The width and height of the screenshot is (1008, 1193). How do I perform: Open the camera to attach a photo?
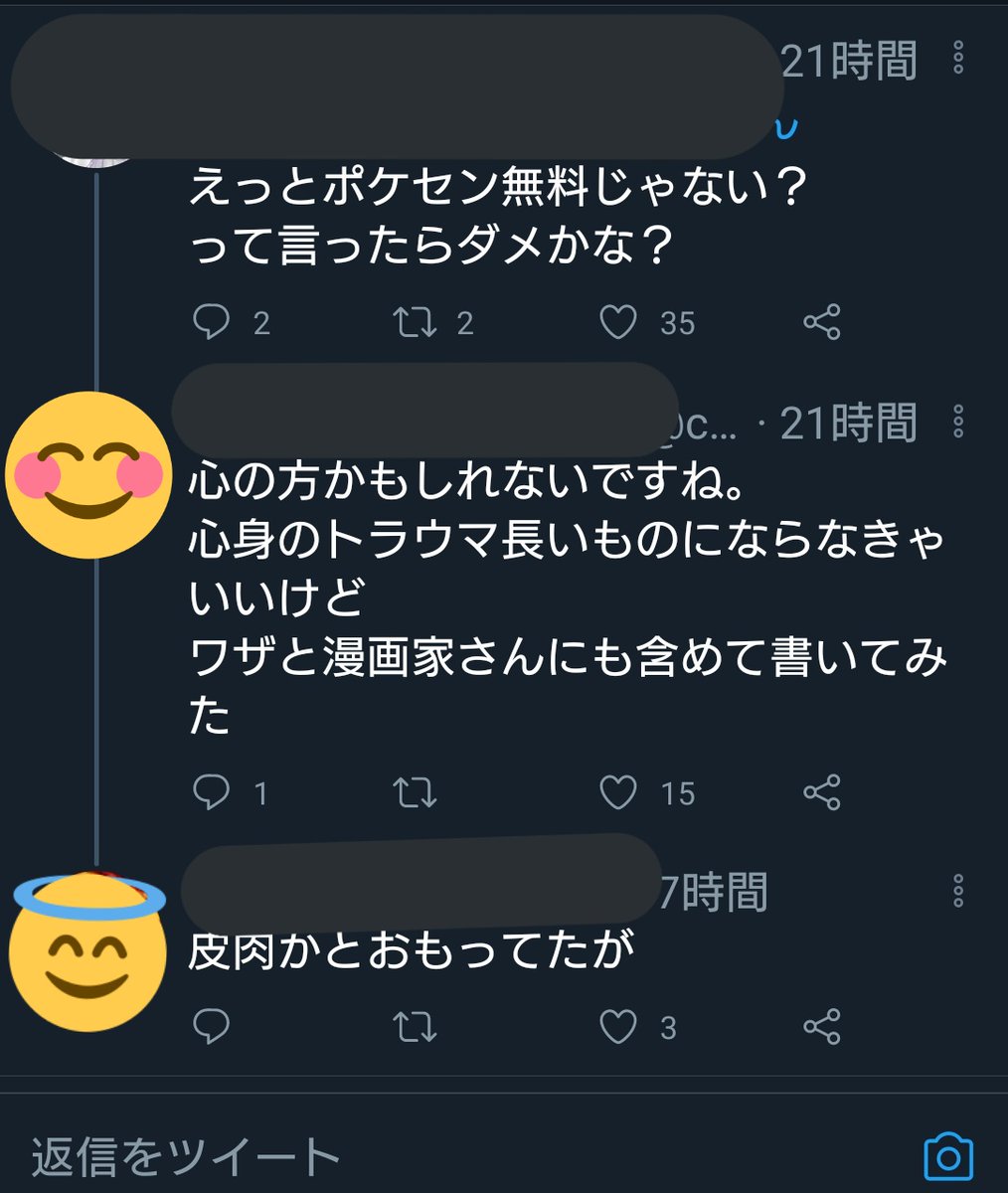pyautogui.click(x=947, y=1157)
